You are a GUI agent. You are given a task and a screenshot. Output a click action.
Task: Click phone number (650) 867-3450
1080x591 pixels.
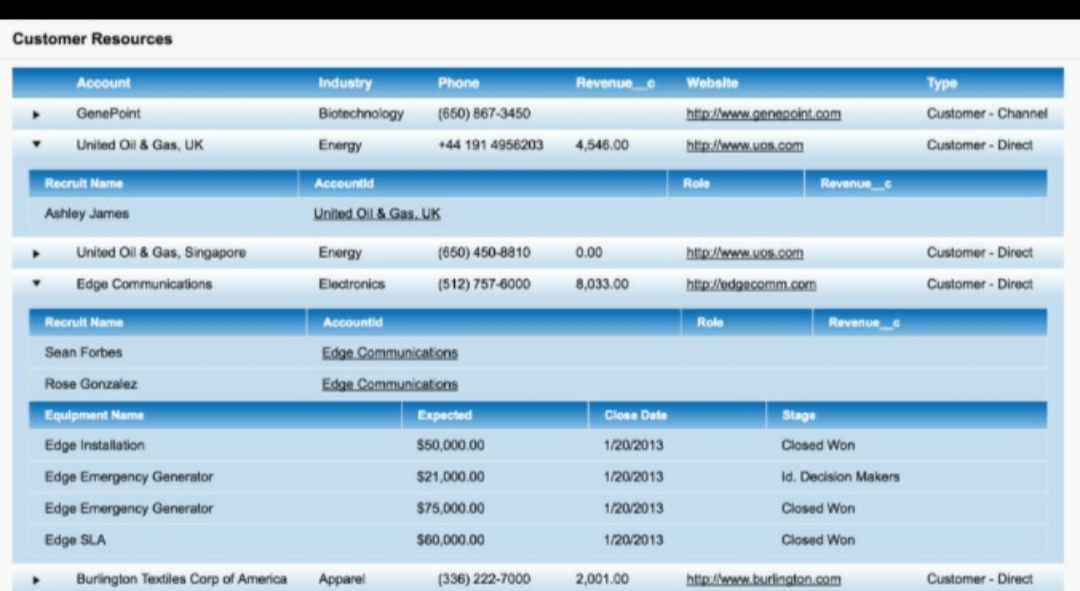click(484, 114)
